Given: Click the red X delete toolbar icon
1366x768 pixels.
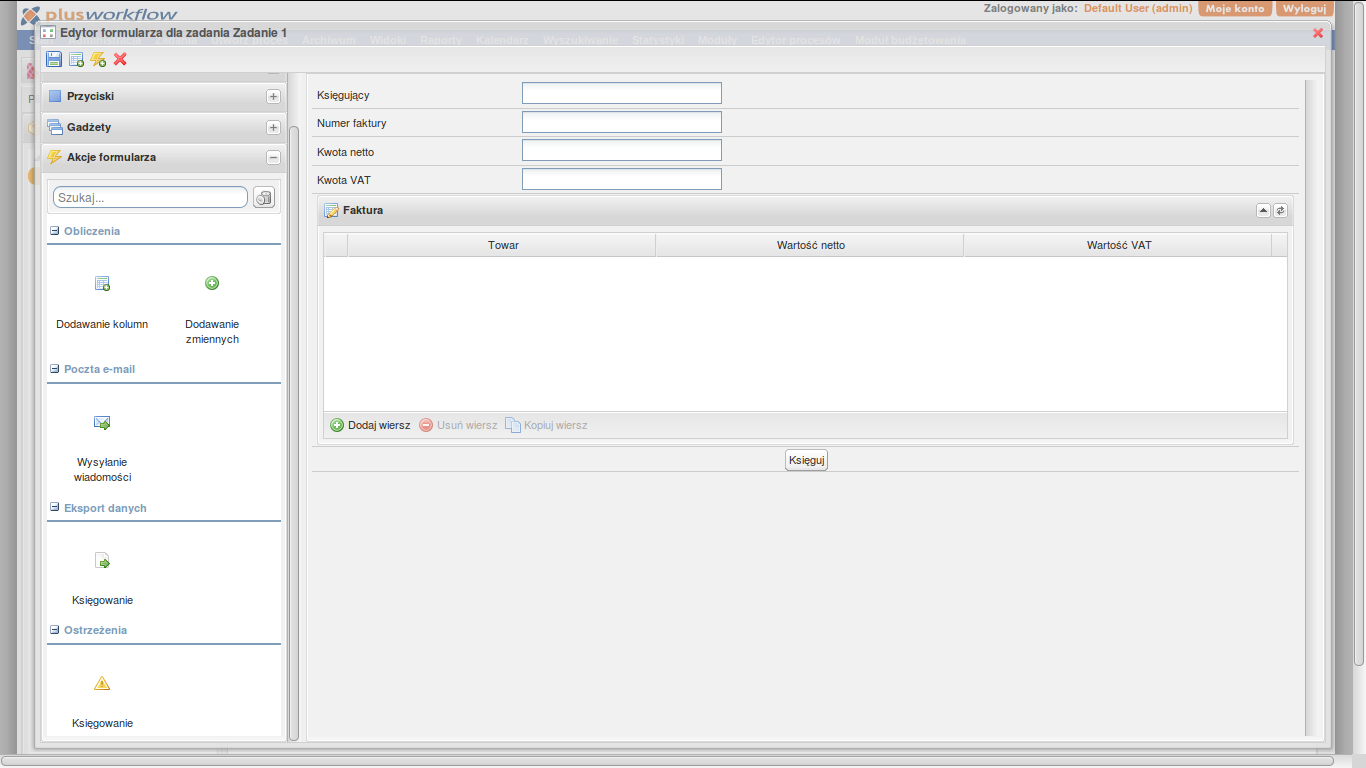Looking at the screenshot, I should click(x=120, y=60).
